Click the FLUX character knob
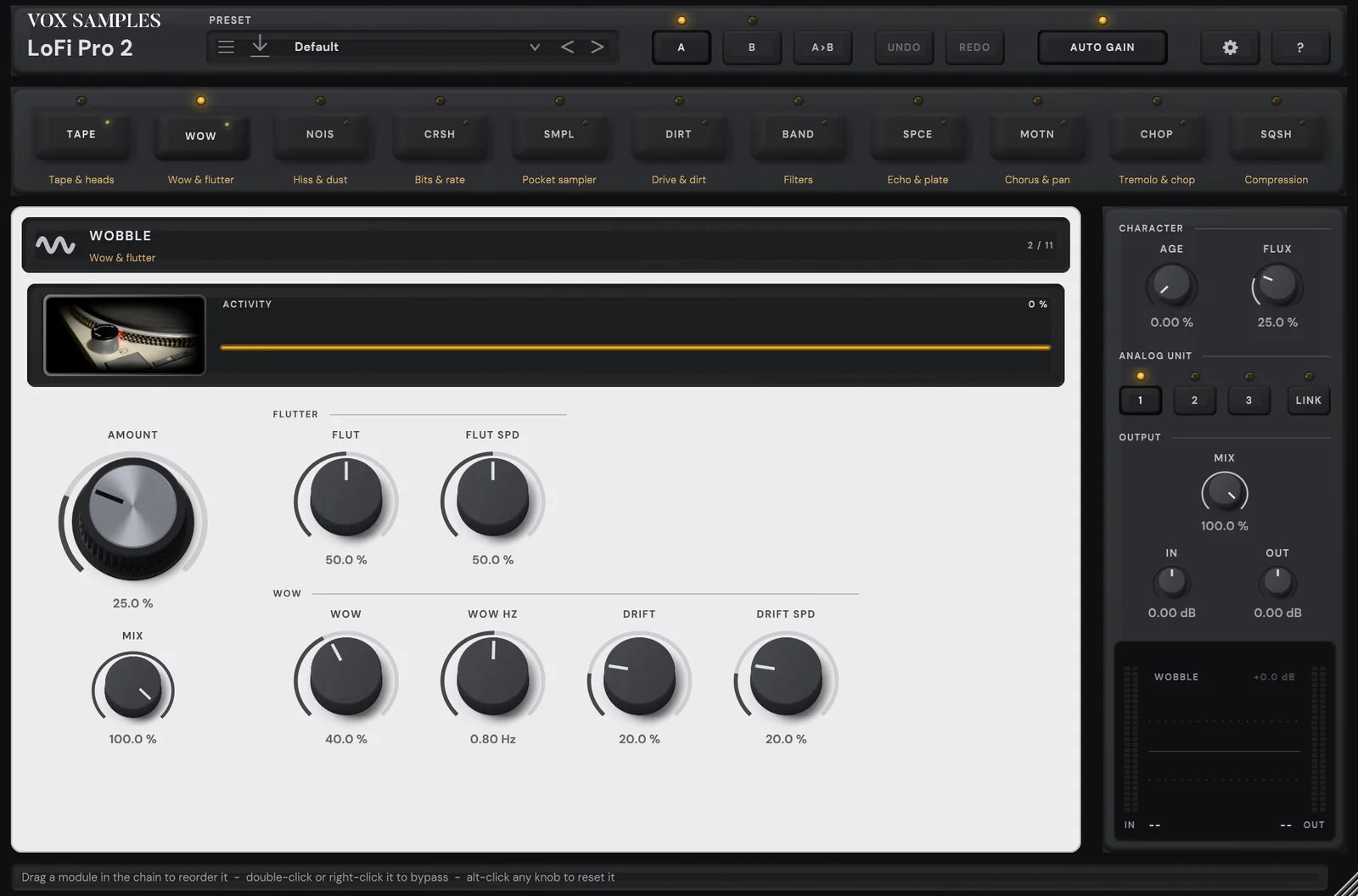The width and height of the screenshot is (1358, 896). click(1277, 286)
